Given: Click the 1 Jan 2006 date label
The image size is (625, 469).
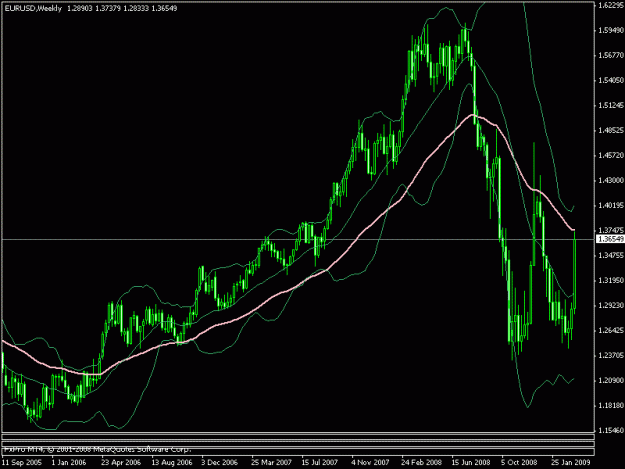Looking at the screenshot, I should click(69, 463).
